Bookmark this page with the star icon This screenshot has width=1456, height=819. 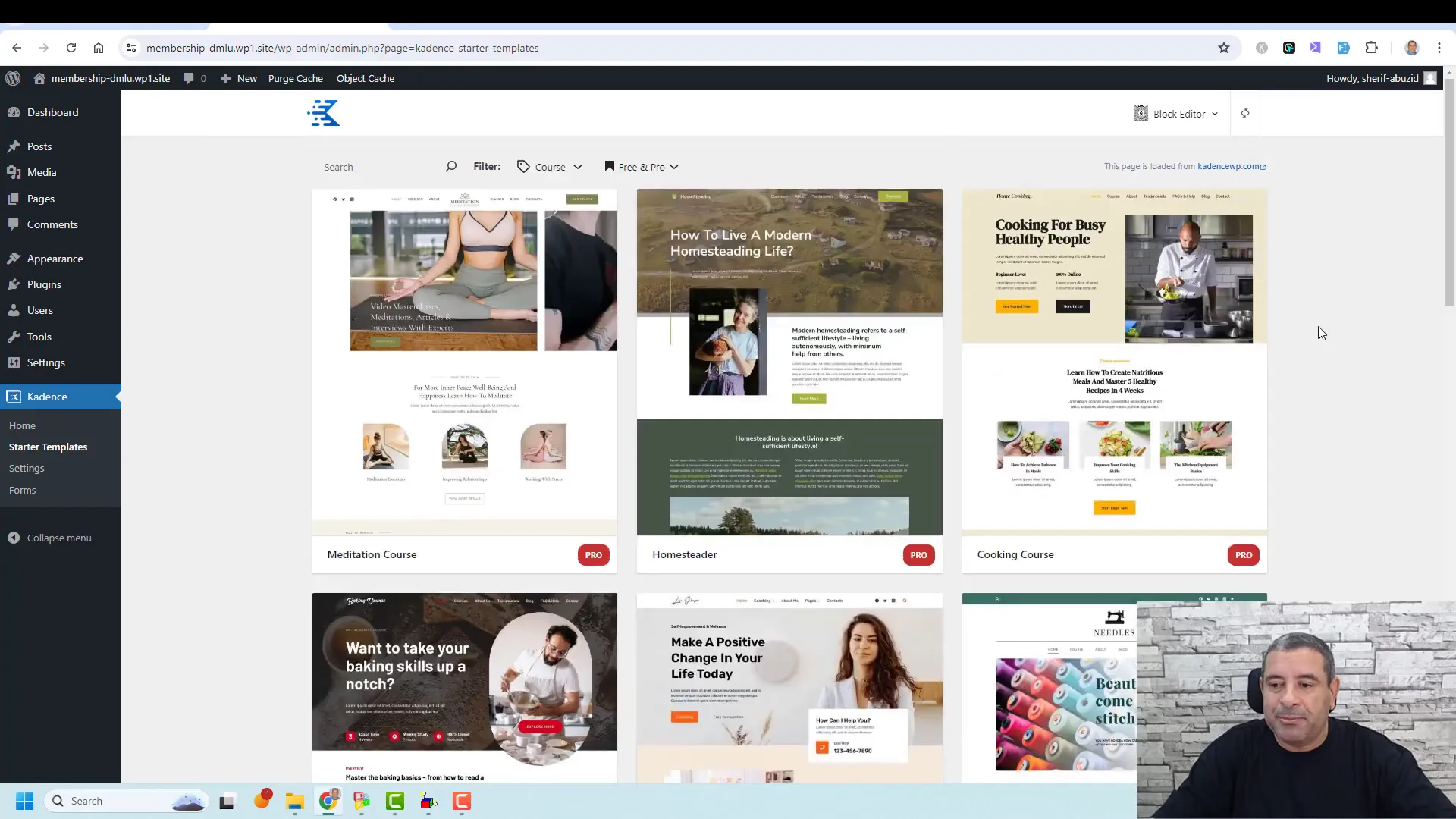pyautogui.click(x=1224, y=48)
